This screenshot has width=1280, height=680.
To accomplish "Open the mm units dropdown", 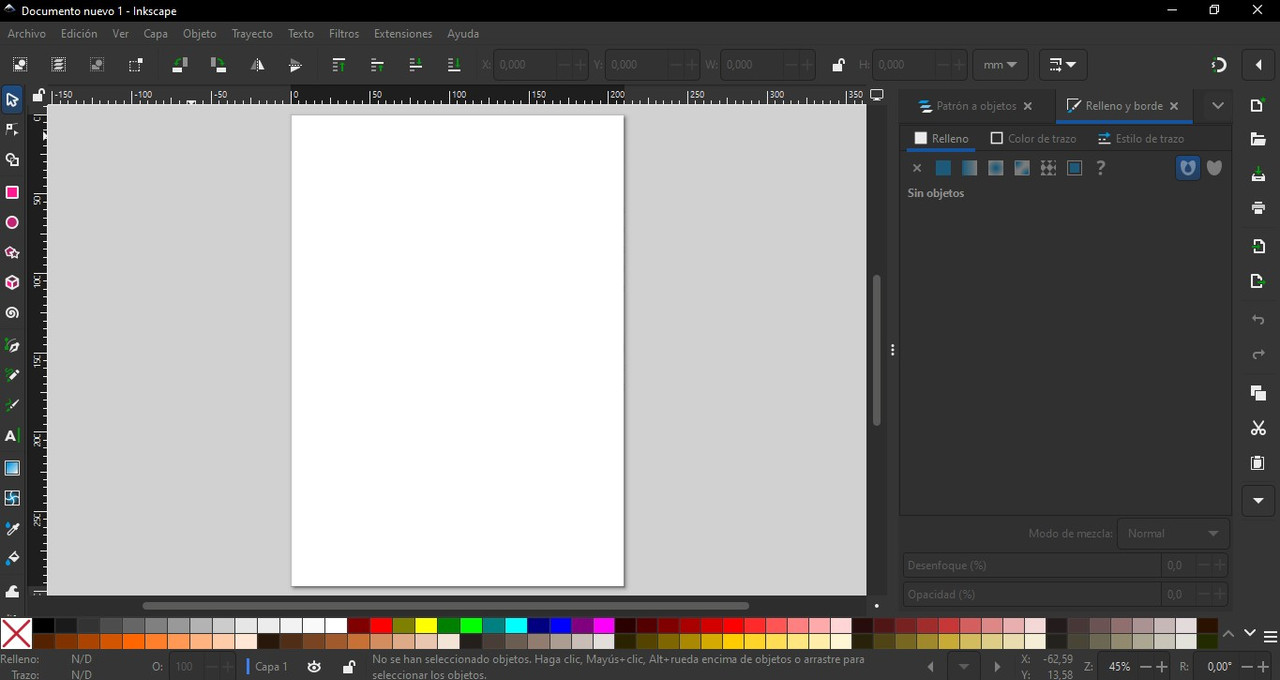I will click(1000, 65).
